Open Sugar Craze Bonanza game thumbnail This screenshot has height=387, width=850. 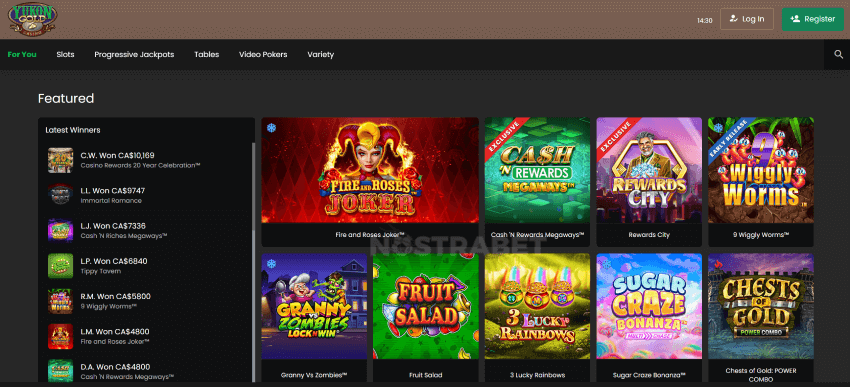click(649, 306)
